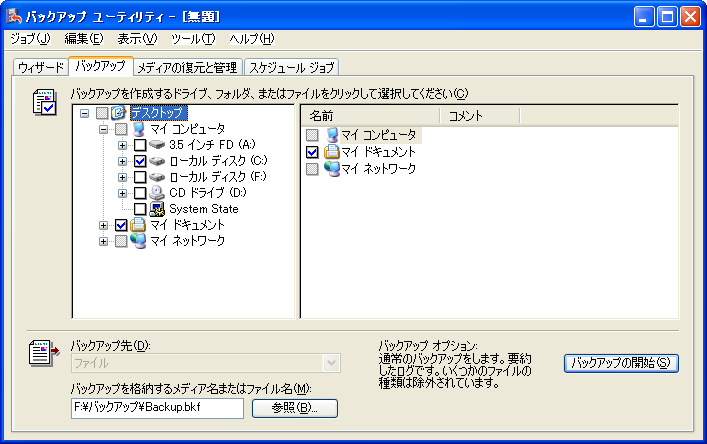Uncheck the ローカル ディスク (C:) checkbox
Viewport: 707px width, 444px height.
tap(140, 161)
